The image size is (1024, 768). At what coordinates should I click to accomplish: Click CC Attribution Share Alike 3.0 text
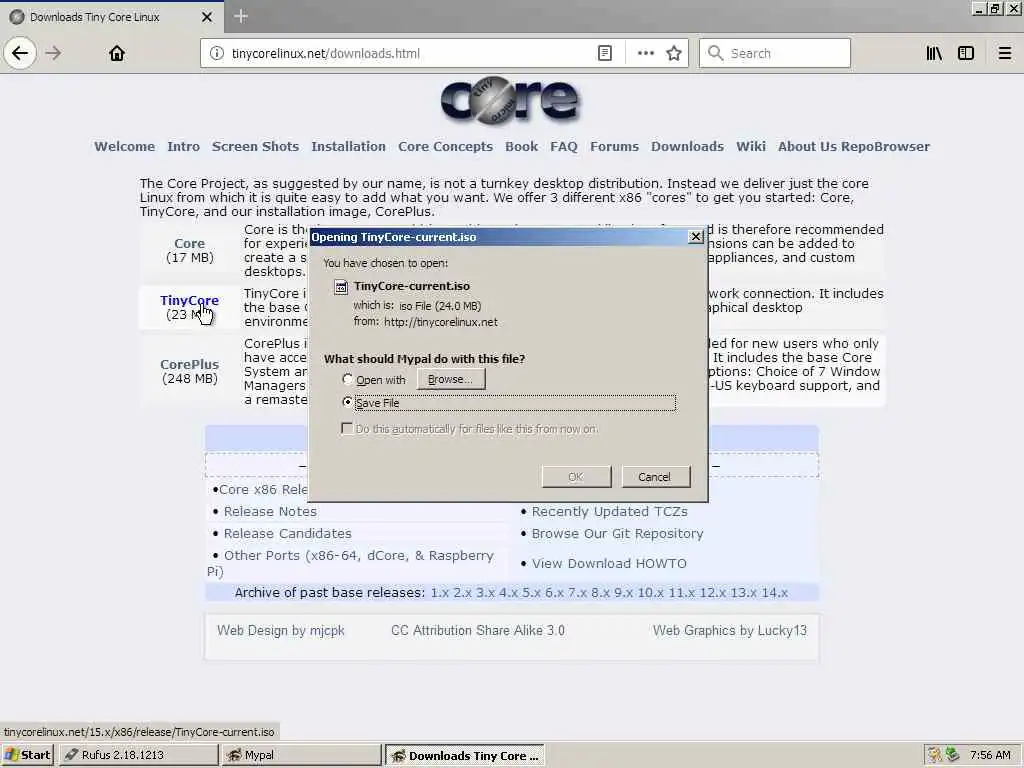478,630
